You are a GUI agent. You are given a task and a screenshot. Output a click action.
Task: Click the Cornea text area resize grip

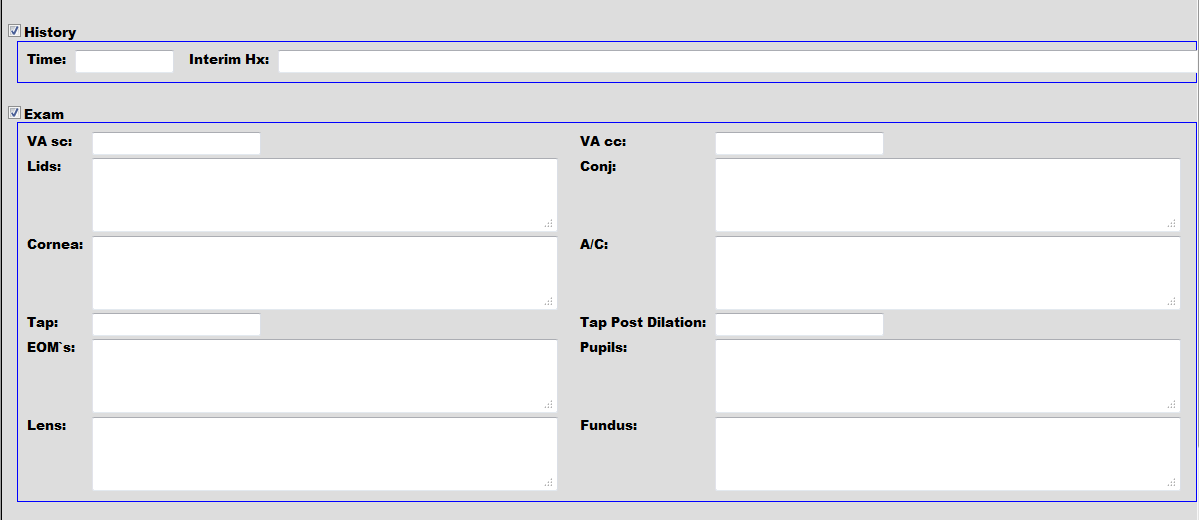click(x=549, y=302)
